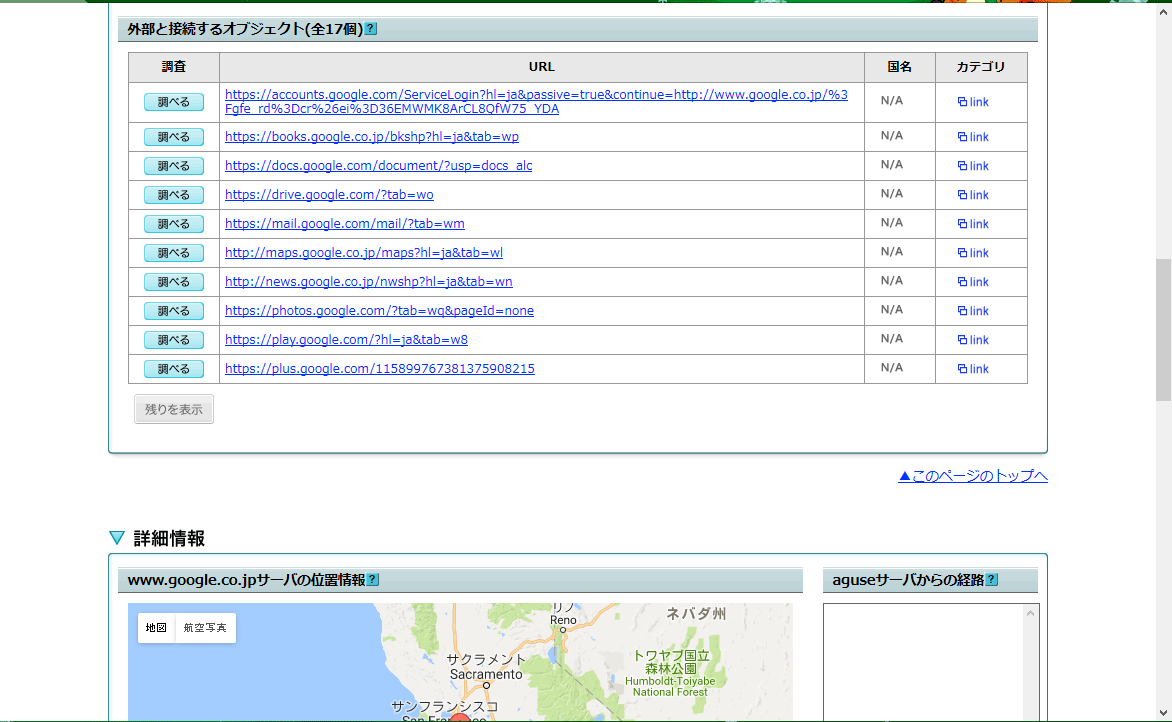This screenshot has height=722, width=1172.
Task: Open the photos.google.com link
Action: click(x=379, y=311)
